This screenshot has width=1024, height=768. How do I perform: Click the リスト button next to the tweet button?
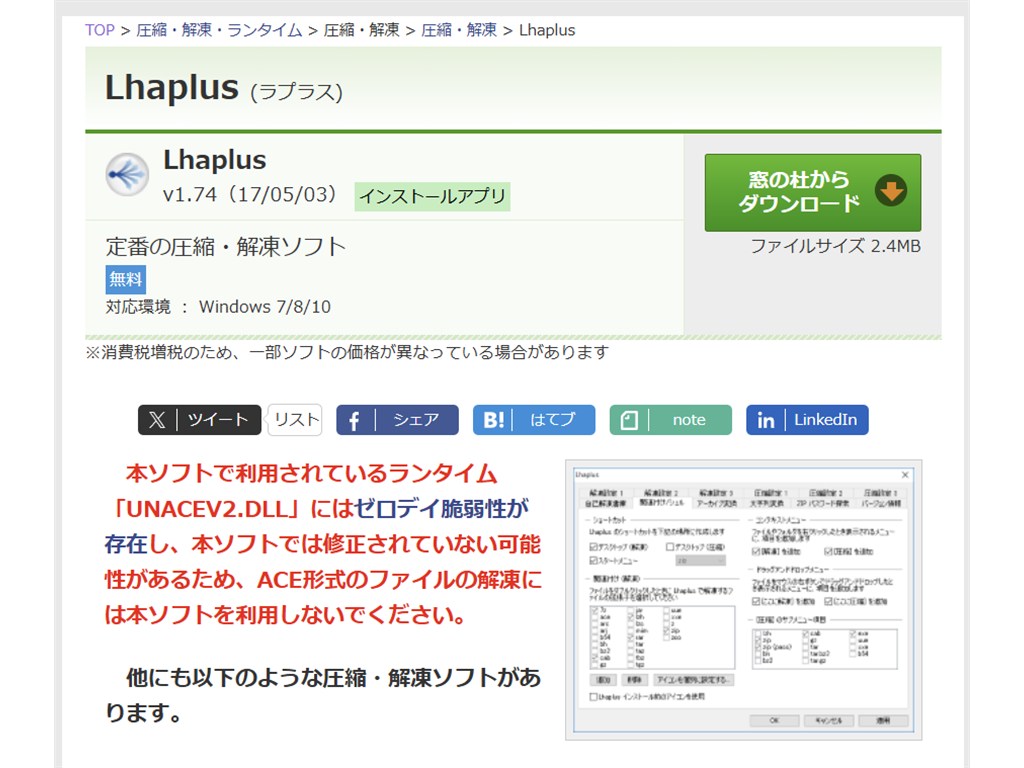[295, 419]
